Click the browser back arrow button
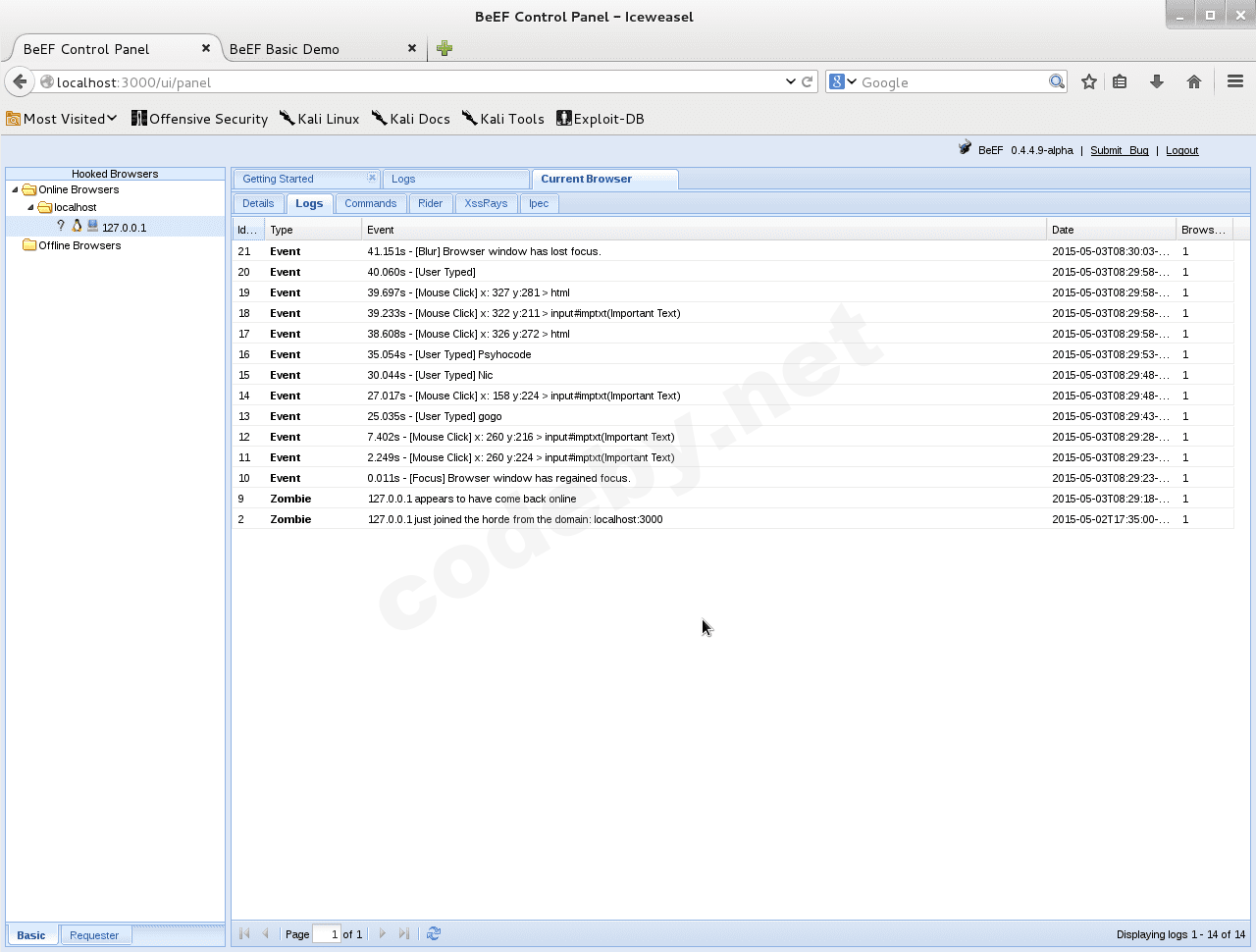The height and width of the screenshot is (952, 1256). [20, 81]
